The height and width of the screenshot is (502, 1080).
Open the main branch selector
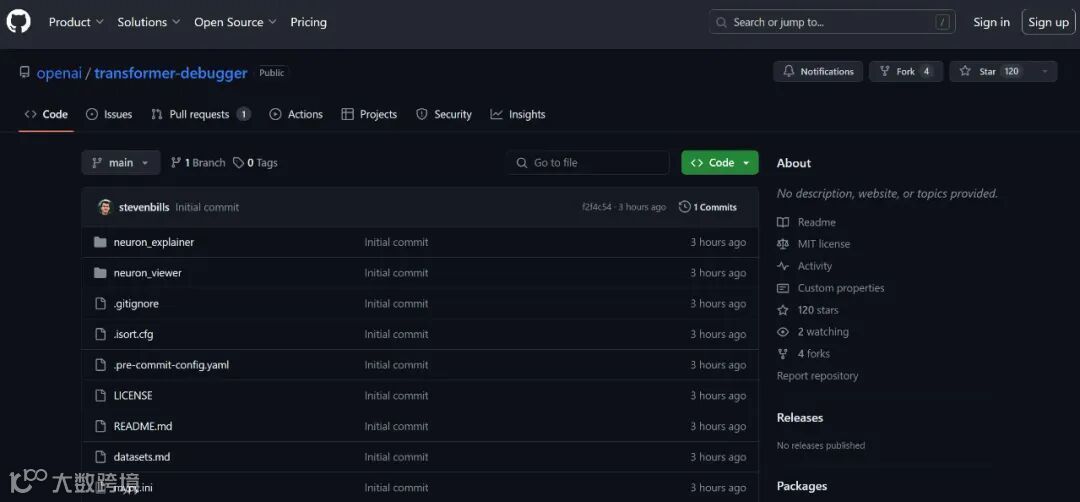tap(121, 163)
